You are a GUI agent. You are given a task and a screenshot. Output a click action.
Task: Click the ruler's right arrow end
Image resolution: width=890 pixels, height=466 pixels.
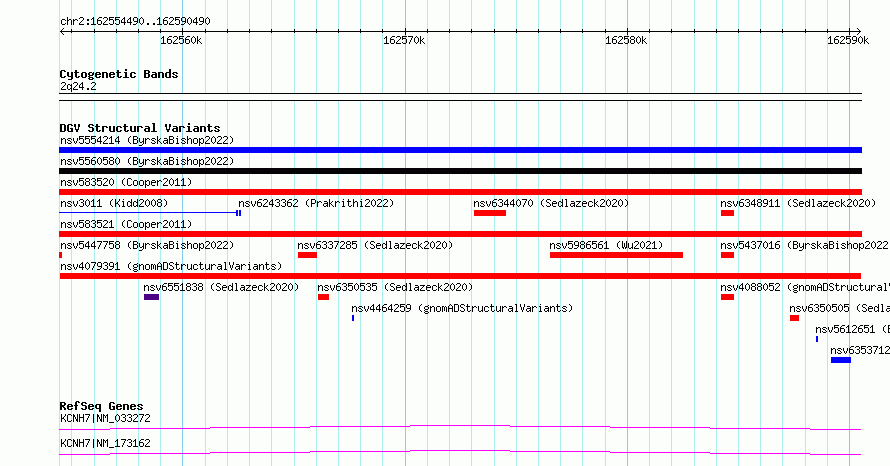(x=858, y=32)
